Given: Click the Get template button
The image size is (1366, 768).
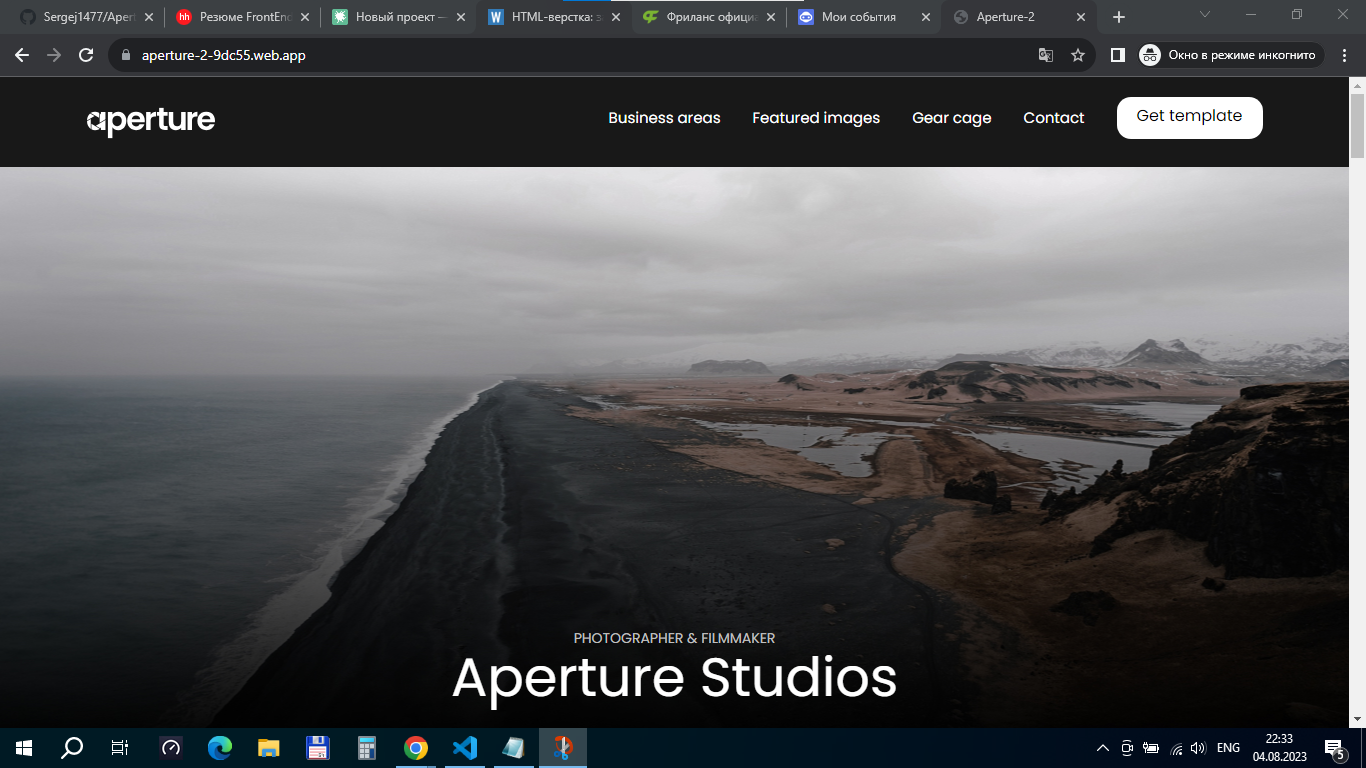Looking at the screenshot, I should coord(1189,117).
